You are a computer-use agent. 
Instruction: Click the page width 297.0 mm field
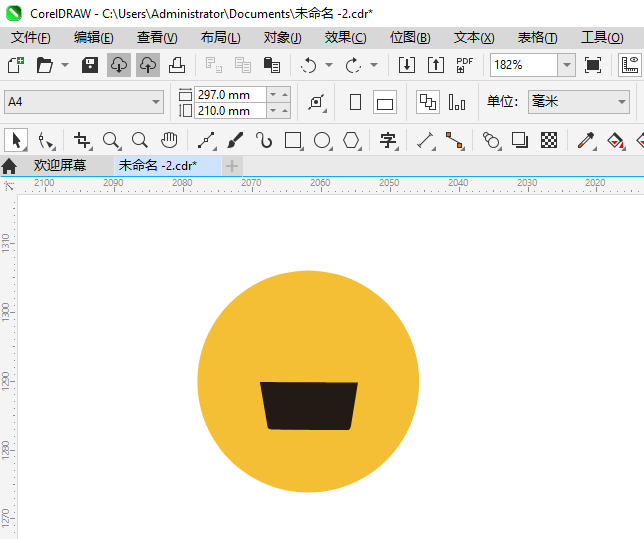tap(230, 94)
